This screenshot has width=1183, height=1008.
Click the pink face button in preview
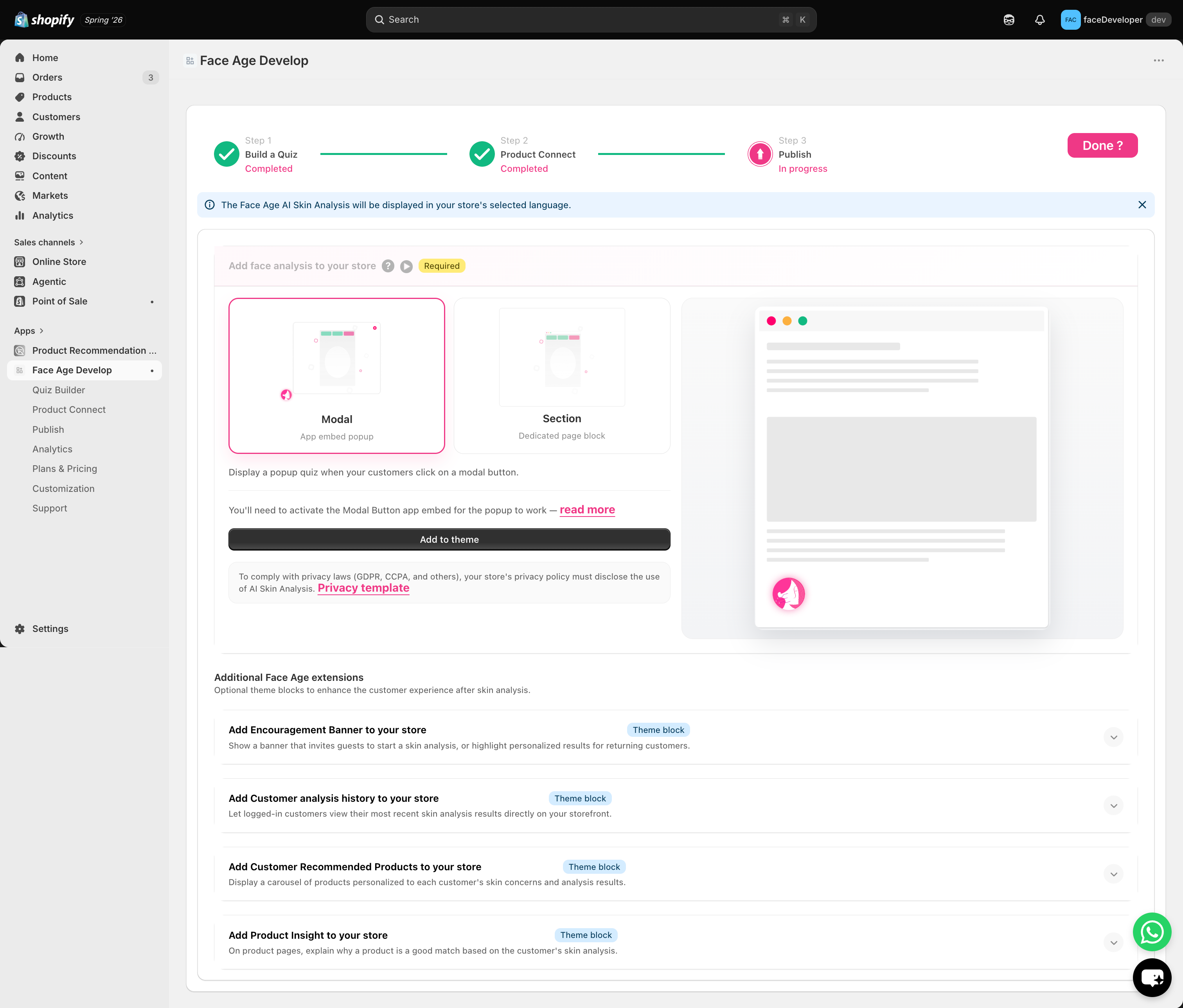pyautogui.click(x=789, y=594)
